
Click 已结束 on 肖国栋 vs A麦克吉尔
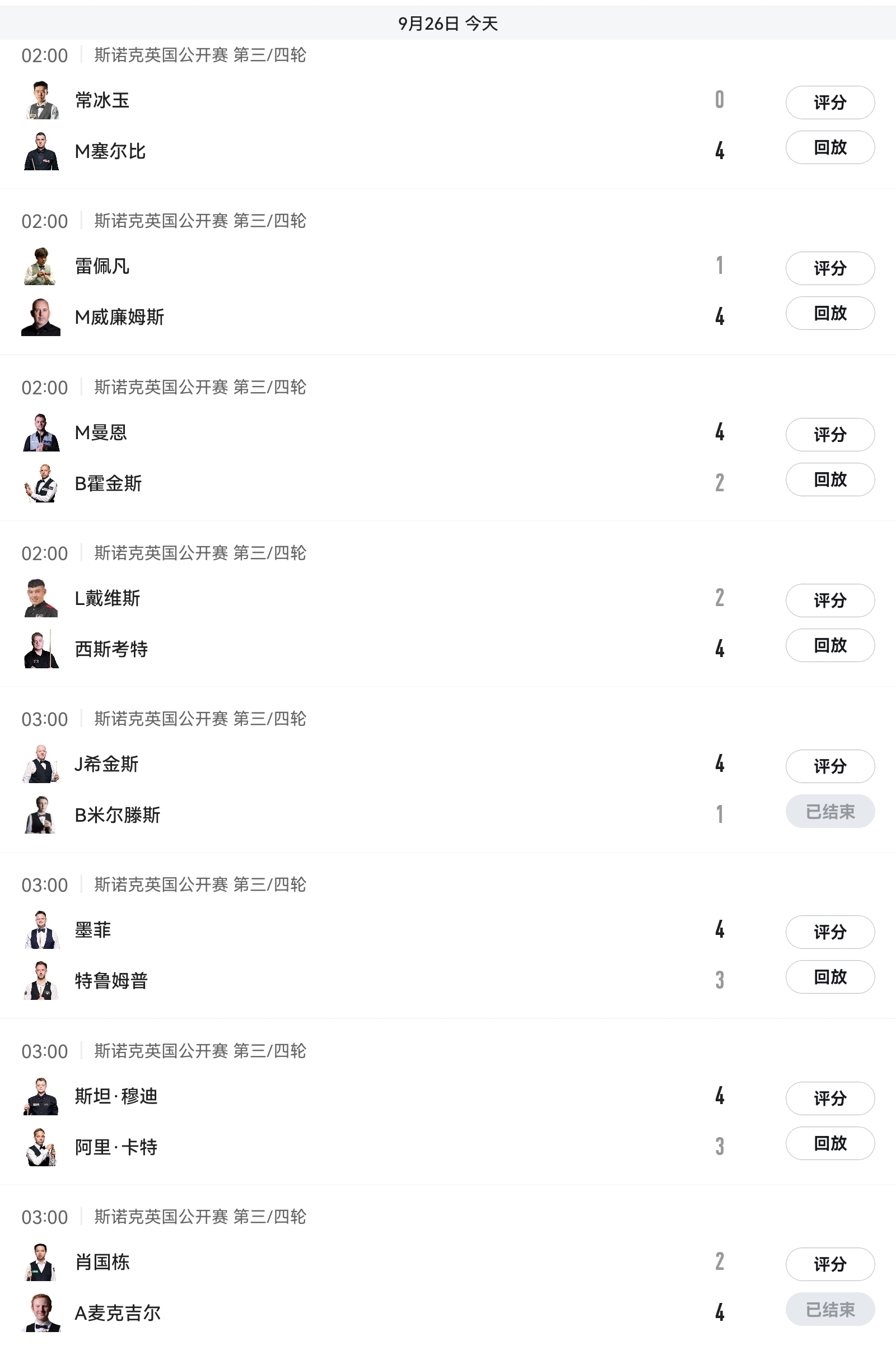click(830, 1310)
